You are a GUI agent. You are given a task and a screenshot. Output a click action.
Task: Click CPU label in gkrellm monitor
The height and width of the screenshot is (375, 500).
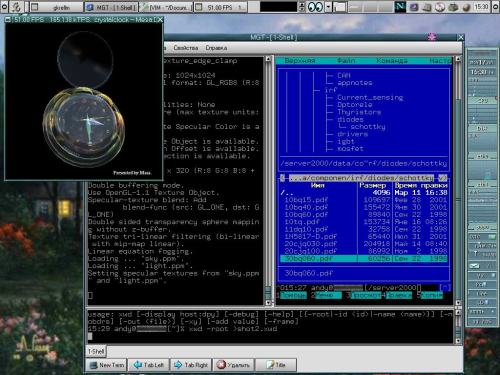click(x=483, y=100)
